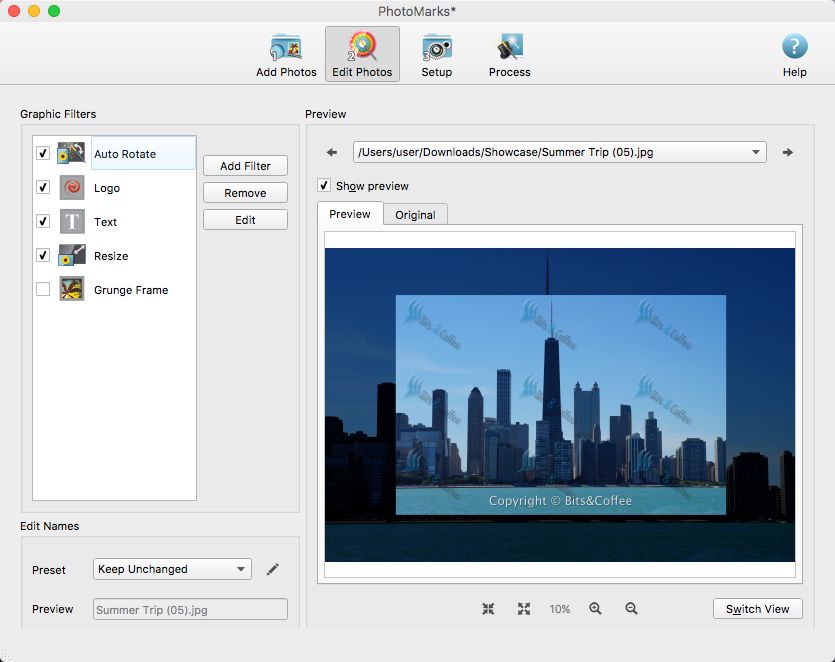This screenshot has width=835, height=662.
Task: Click the Resize filter icon
Action: (x=71, y=255)
